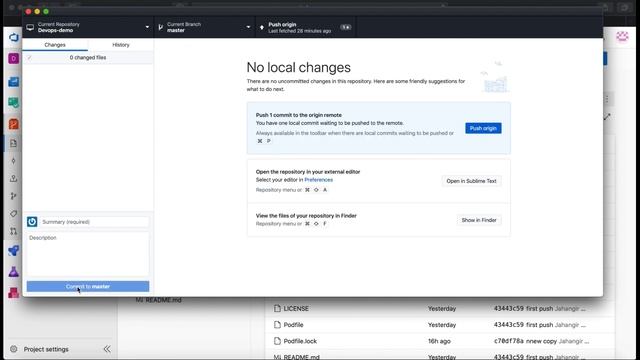Click fullscreen expand icon in Azure DevOps page
The width and height of the screenshot is (640, 360).
click(607, 117)
